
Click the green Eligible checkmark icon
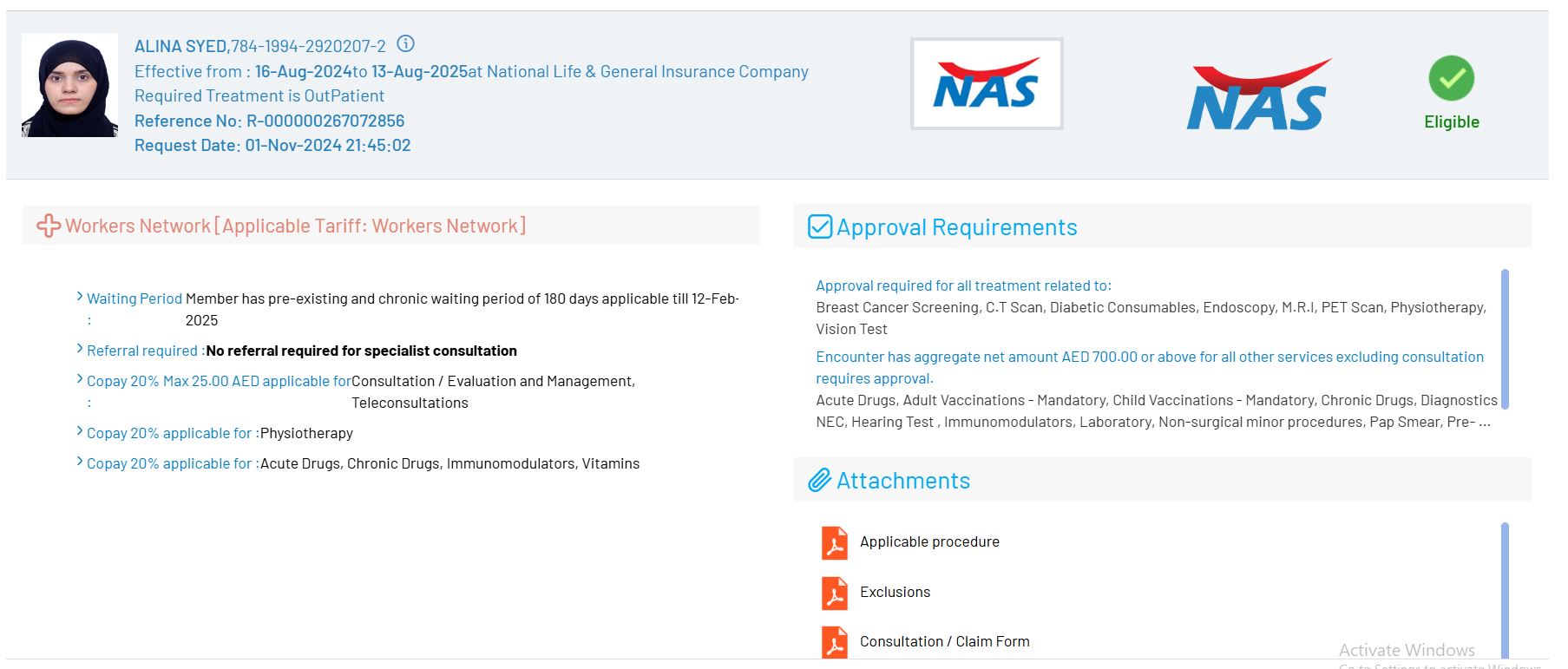pos(1451,78)
